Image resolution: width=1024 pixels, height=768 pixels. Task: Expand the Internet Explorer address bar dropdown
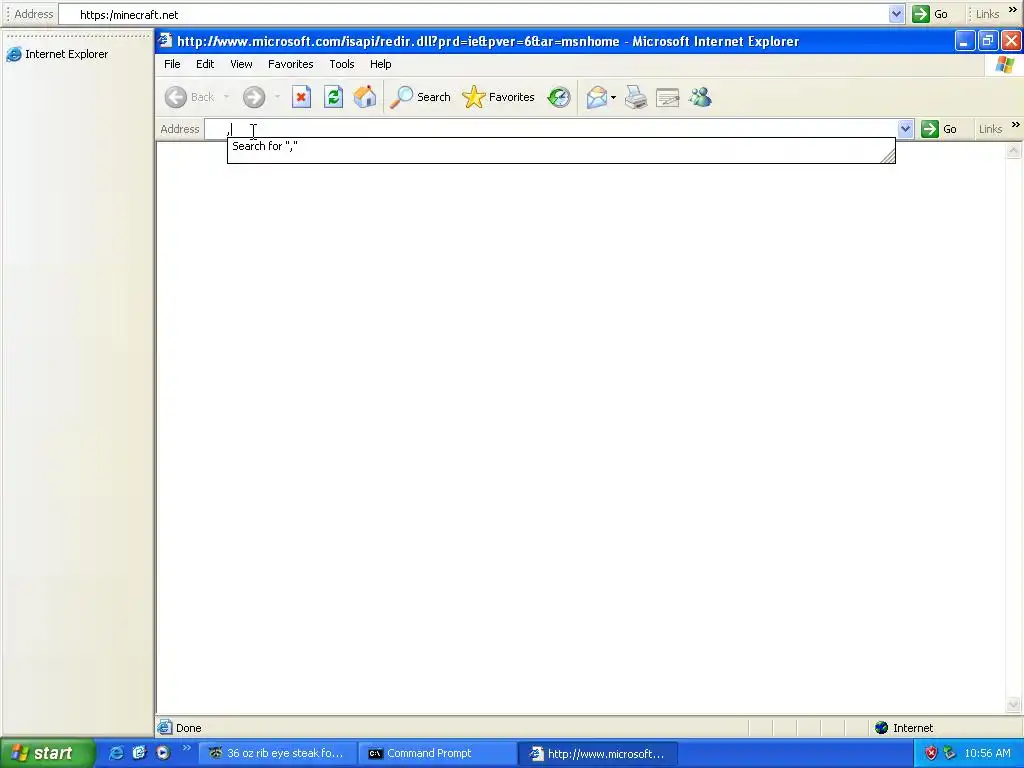pyautogui.click(x=905, y=129)
